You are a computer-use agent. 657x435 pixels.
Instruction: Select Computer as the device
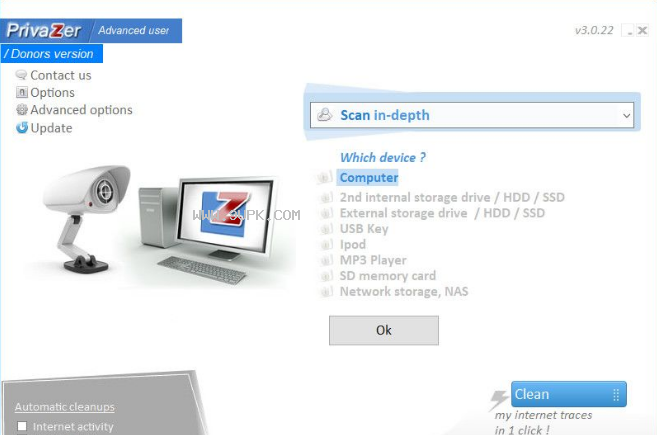369,177
